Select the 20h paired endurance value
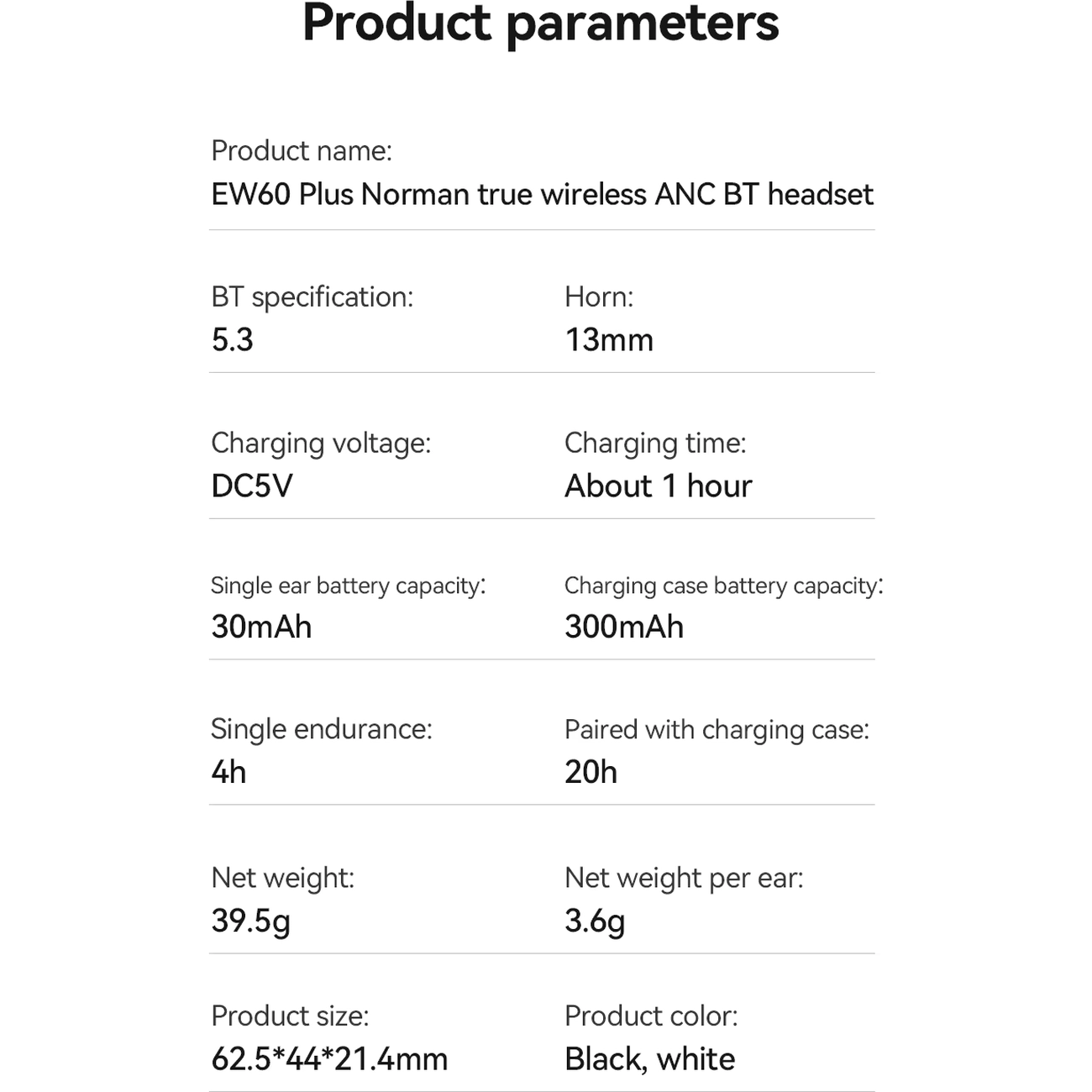This screenshot has height=1092, width=1092. pos(591,772)
